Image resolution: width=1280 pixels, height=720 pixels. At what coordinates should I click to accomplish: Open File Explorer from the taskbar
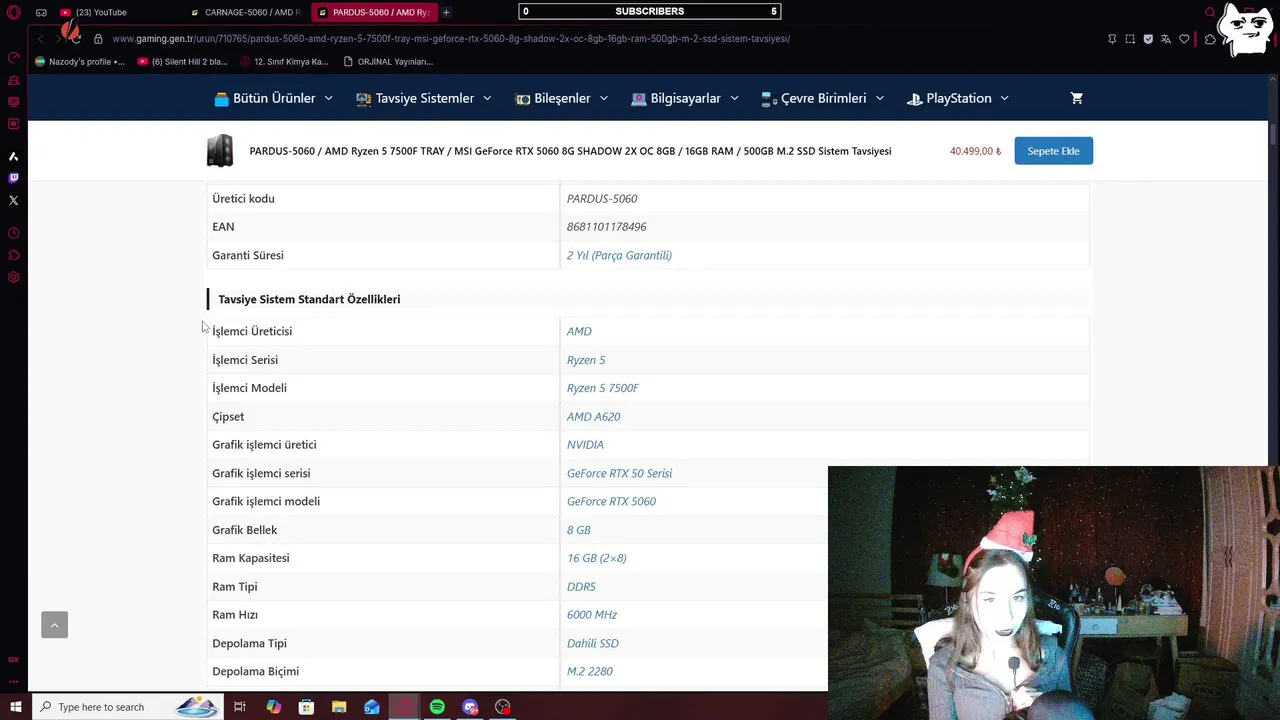coord(339,707)
